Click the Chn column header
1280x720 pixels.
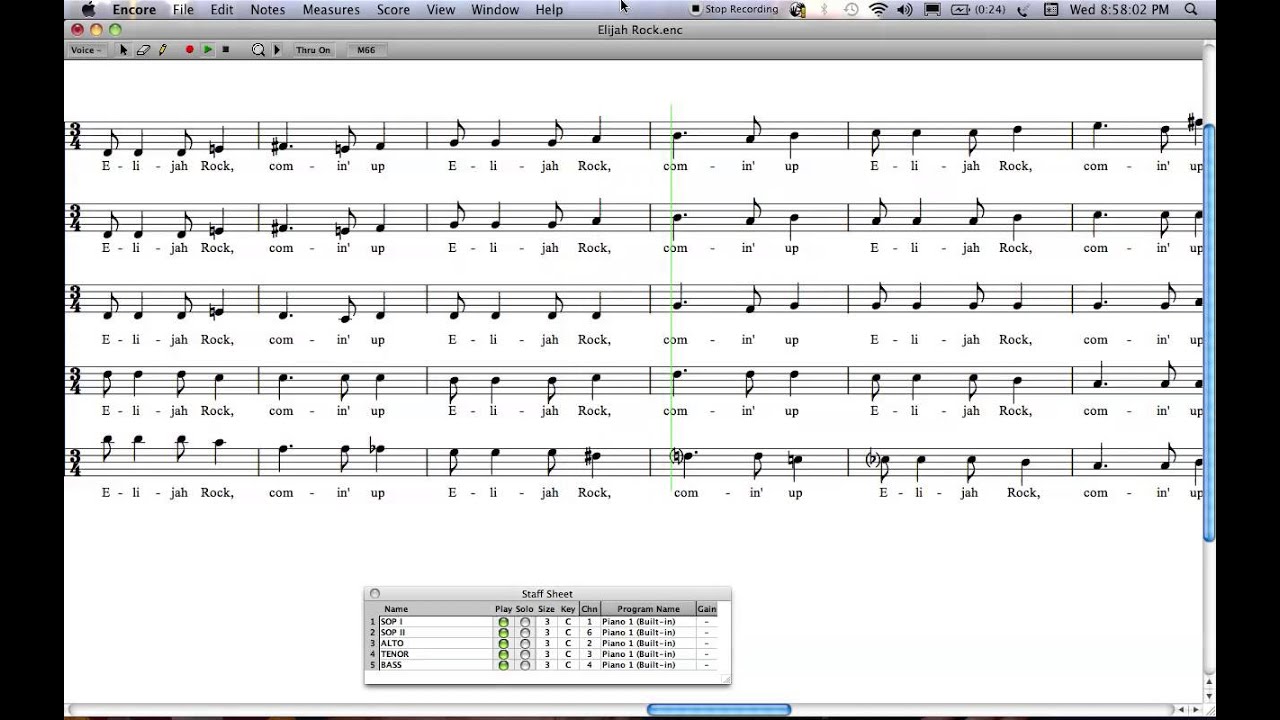pyautogui.click(x=589, y=609)
